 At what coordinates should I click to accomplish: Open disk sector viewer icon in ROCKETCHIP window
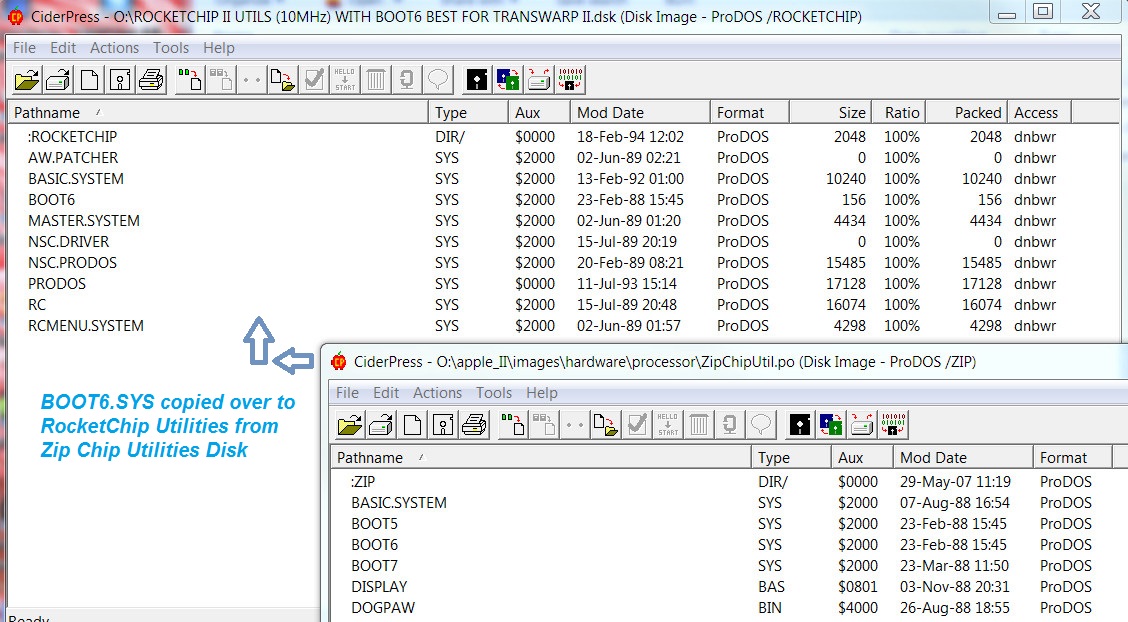477,79
